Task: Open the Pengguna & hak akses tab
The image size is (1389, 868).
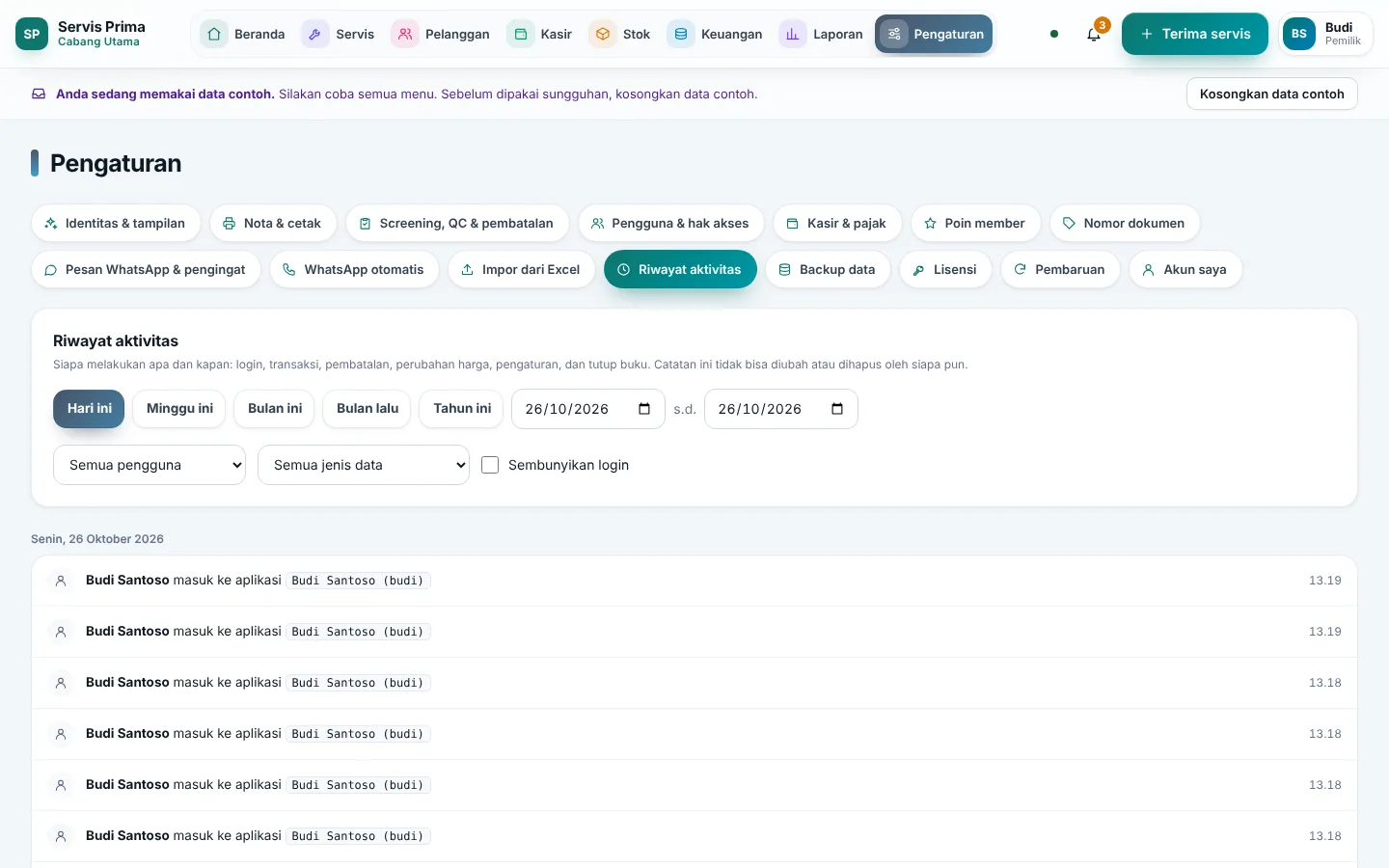Action: click(x=670, y=223)
